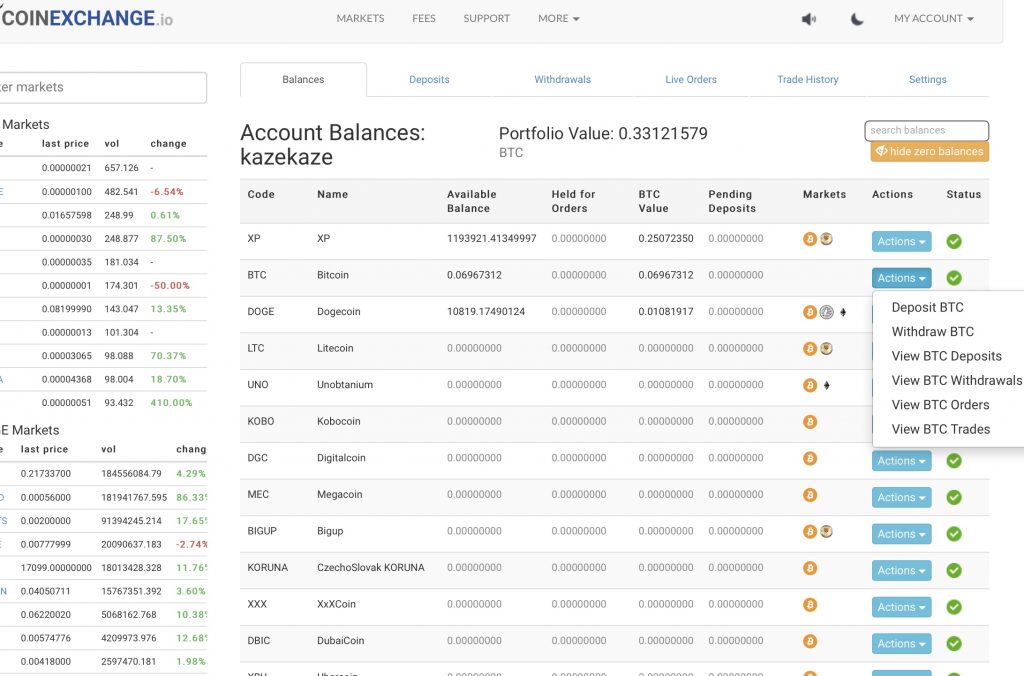Open the BTC market icon for Bigup

tap(810, 532)
